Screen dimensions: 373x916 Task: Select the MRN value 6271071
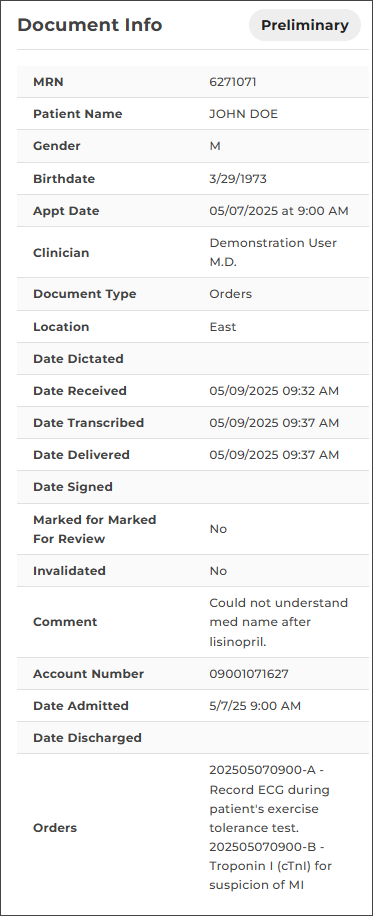pyautogui.click(x=233, y=82)
